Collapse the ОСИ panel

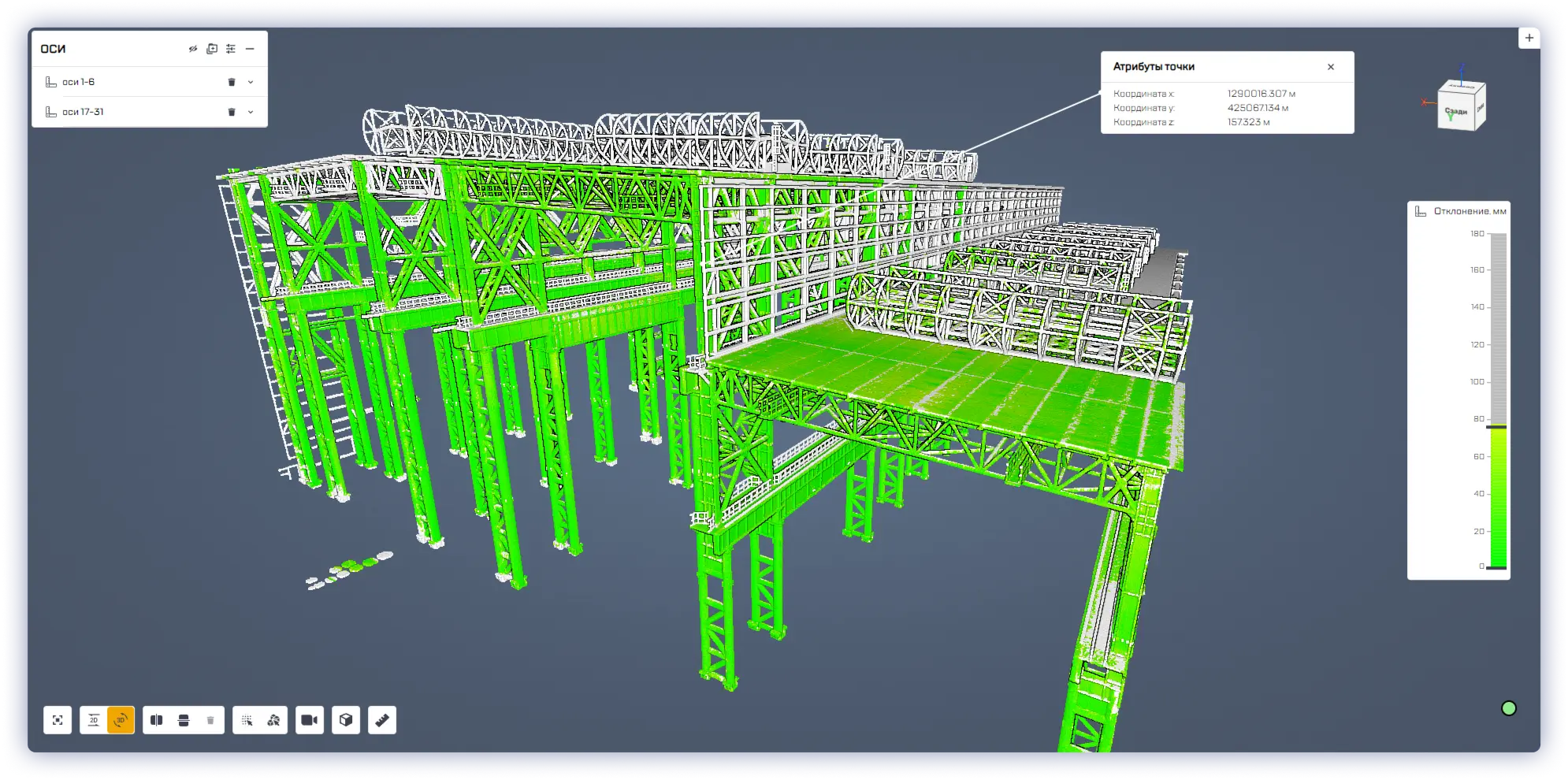pyautogui.click(x=250, y=49)
